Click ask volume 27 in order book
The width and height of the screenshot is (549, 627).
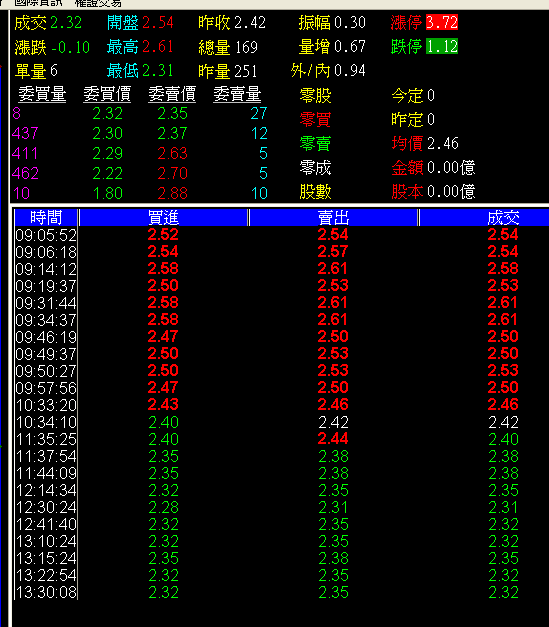tap(259, 113)
